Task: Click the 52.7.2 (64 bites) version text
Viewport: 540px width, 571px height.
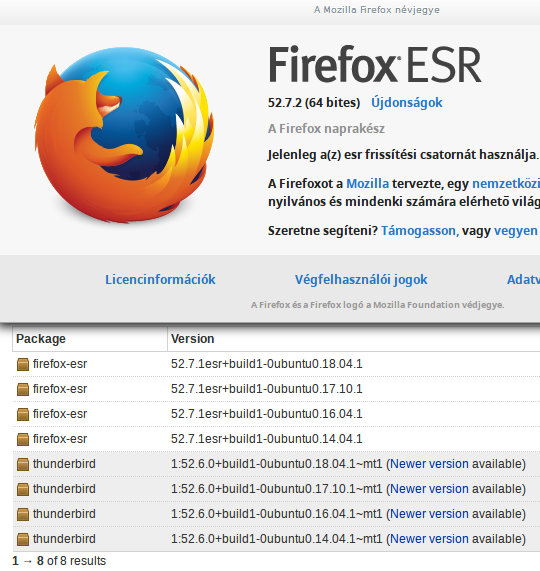Action: pyautogui.click(x=314, y=103)
